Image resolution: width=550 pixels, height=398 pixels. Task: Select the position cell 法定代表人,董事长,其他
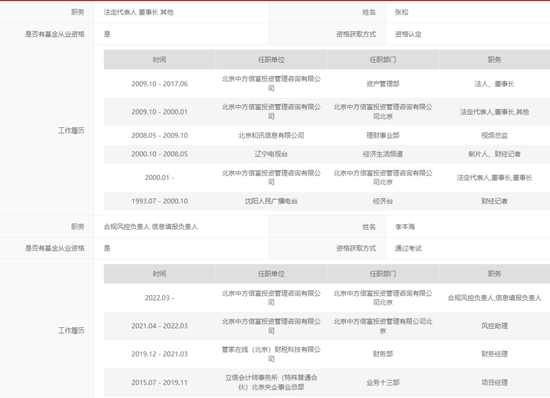pos(494,112)
